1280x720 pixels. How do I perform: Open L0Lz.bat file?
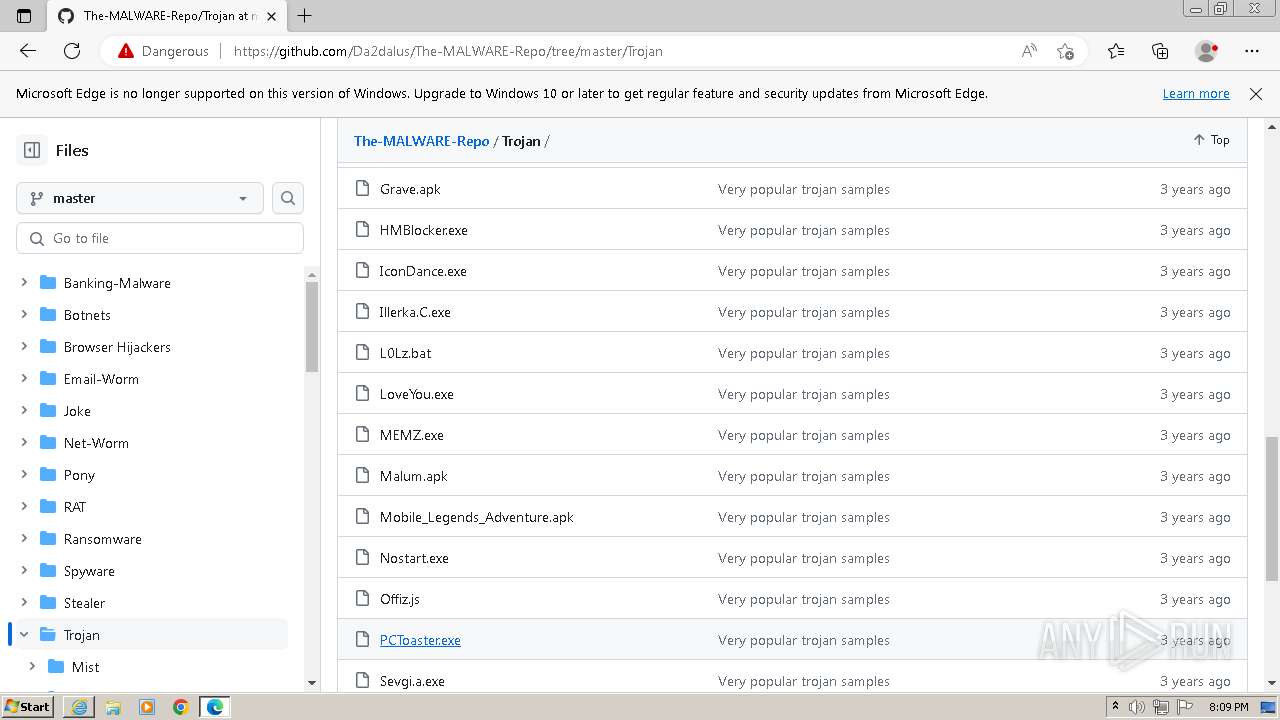(406, 353)
